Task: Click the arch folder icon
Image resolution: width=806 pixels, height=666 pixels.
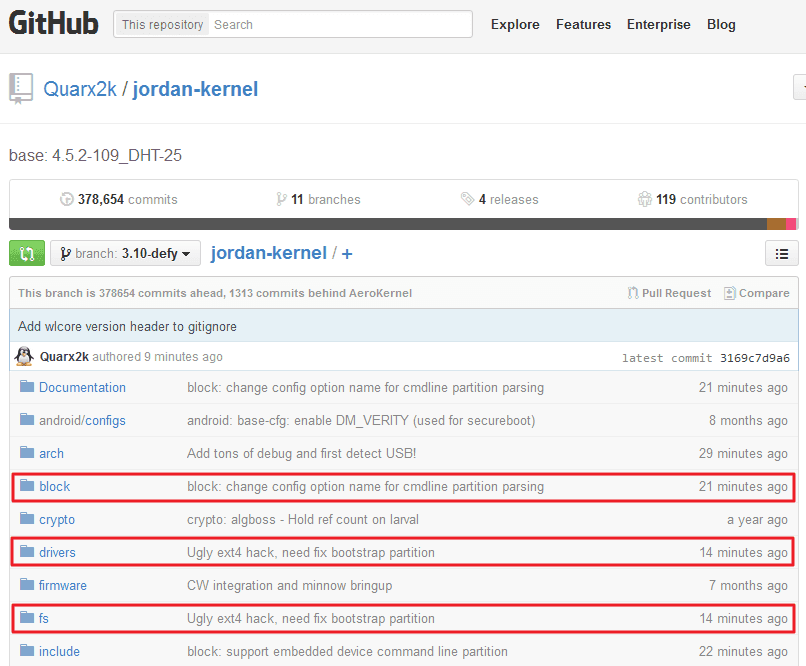Action: point(27,452)
